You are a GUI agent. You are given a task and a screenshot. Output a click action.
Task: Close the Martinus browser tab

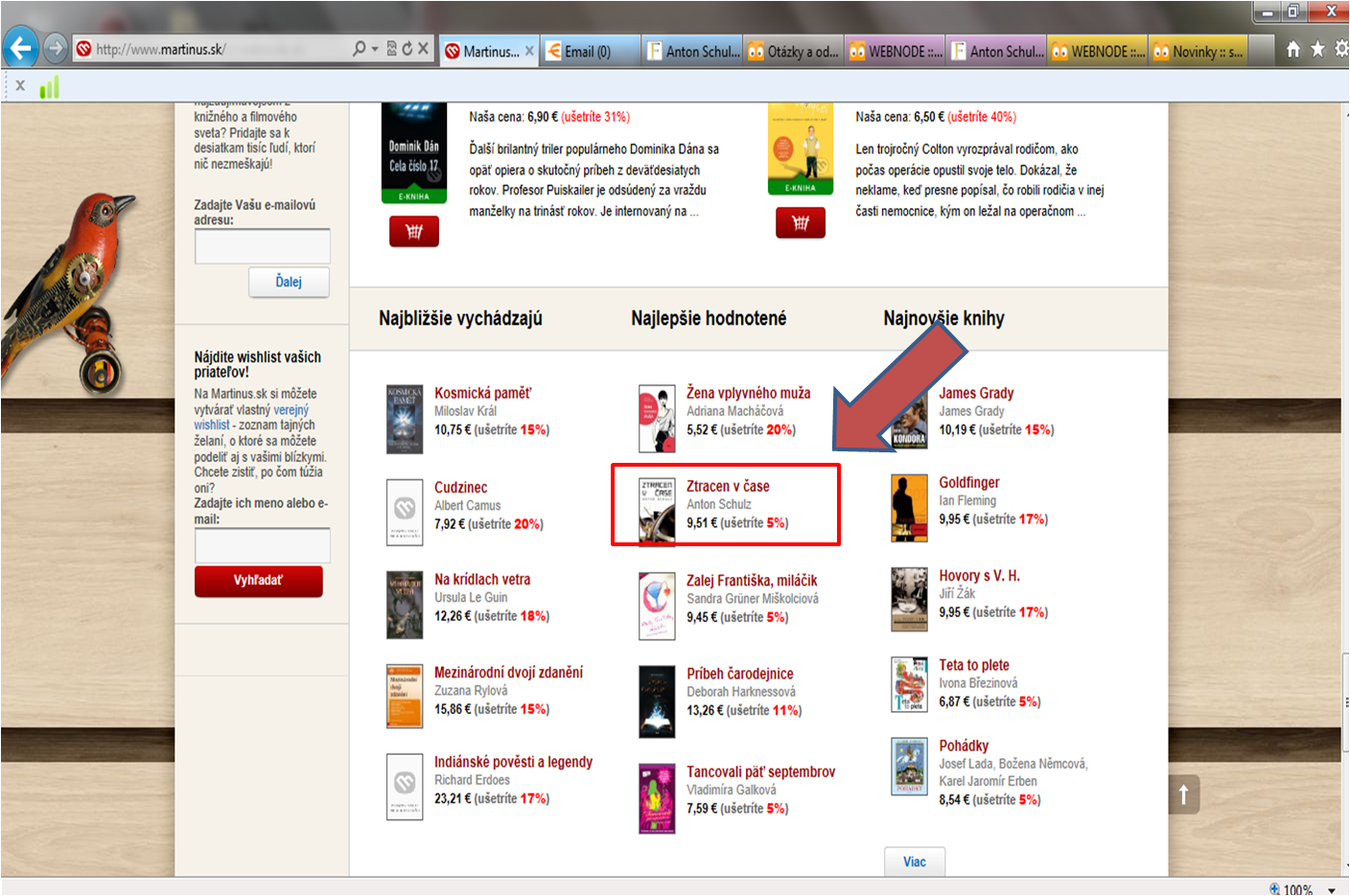pyautogui.click(x=528, y=51)
